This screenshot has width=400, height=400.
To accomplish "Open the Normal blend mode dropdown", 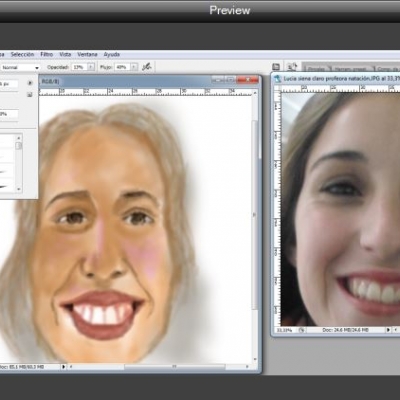I will (x=20, y=67).
